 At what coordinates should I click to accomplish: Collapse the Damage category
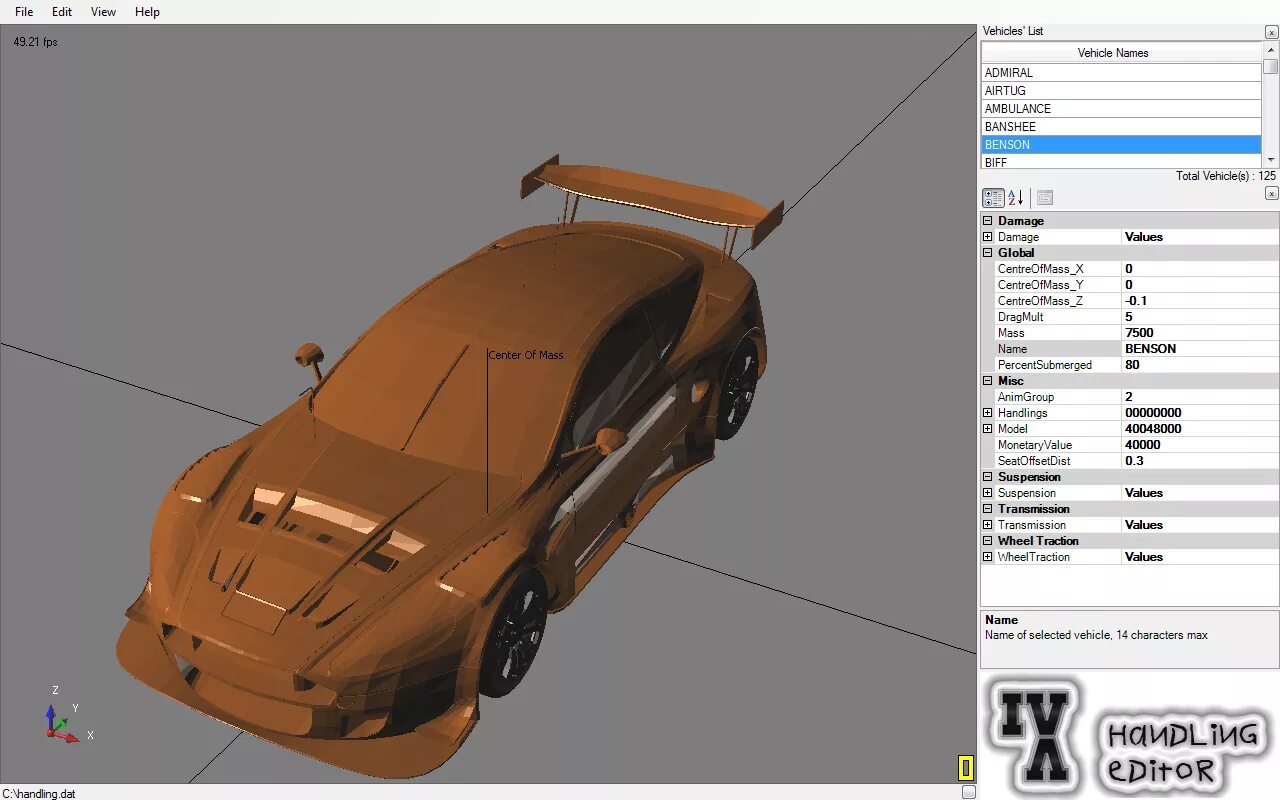point(988,221)
